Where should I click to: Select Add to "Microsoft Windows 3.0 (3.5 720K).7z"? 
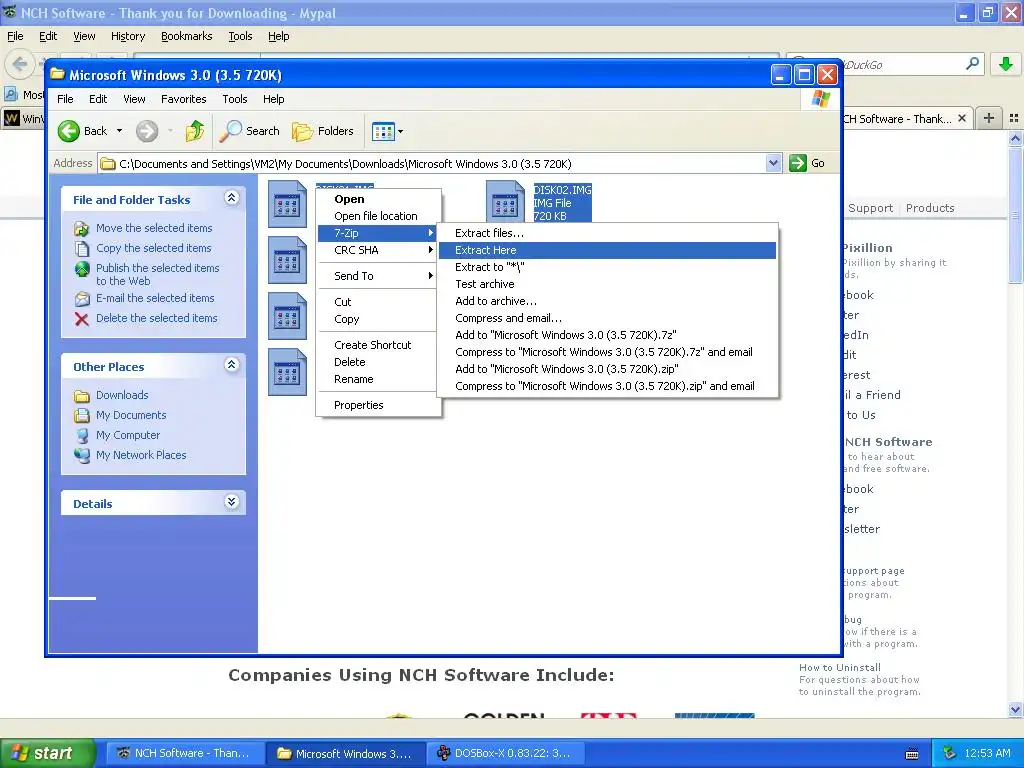[x=607, y=335]
